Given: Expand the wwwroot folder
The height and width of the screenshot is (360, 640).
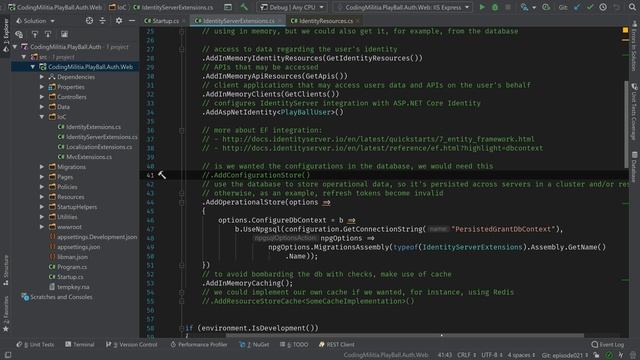Looking at the screenshot, I should point(42,227).
